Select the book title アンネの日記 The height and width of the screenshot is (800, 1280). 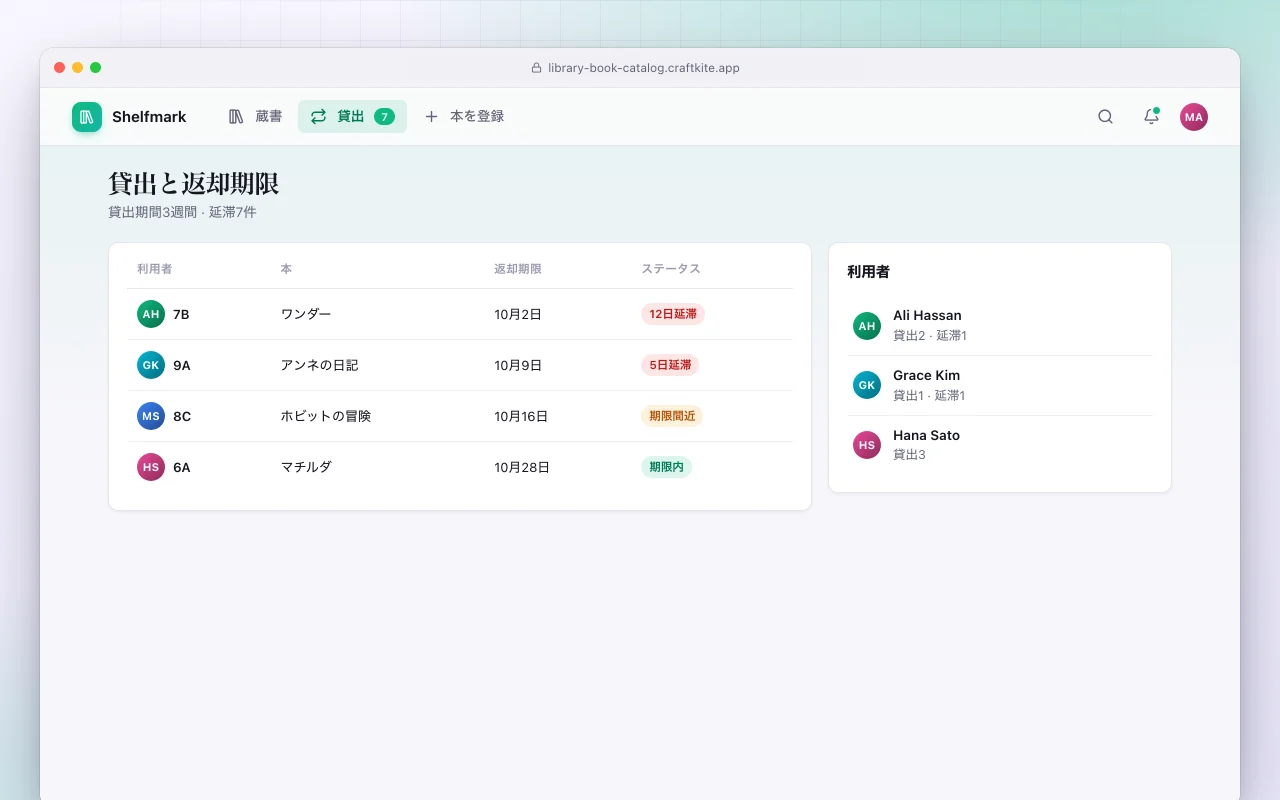(319, 365)
